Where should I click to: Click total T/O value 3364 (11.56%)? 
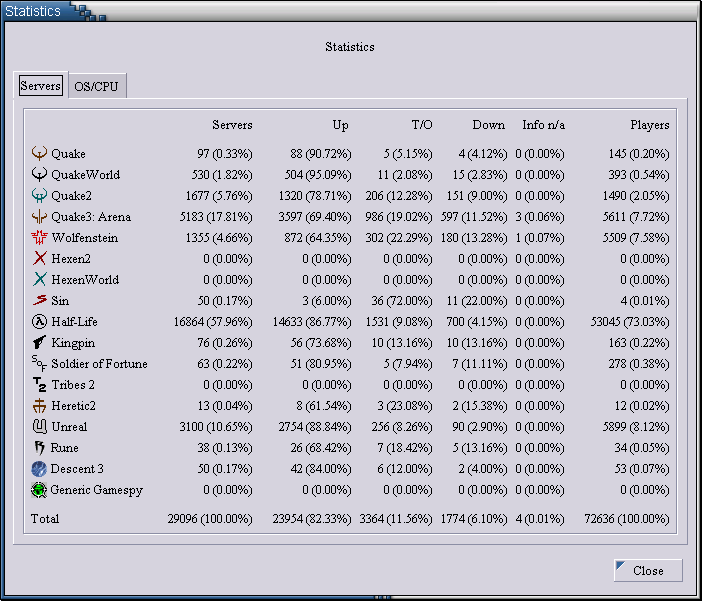pos(396,519)
